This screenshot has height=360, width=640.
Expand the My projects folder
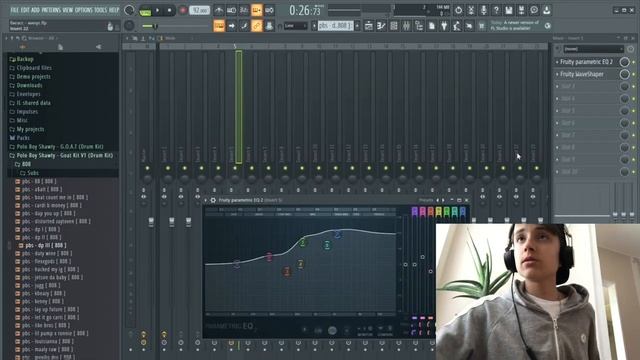tap(30, 129)
